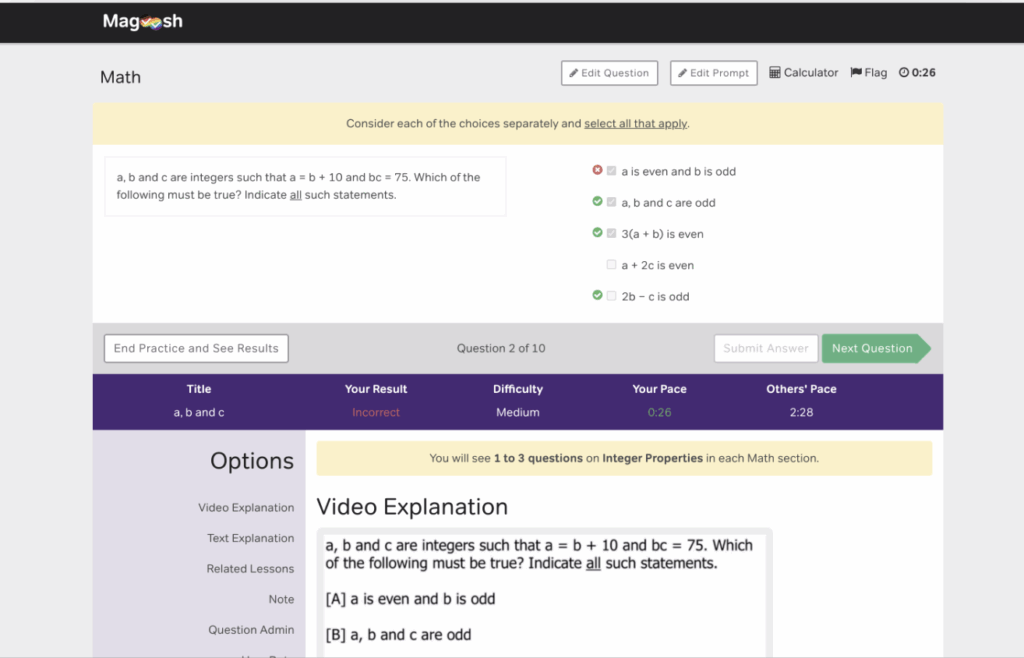Toggle checkbox 'a is even and b is odd'
This screenshot has height=658, width=1024.
click(x=611, y=171)
